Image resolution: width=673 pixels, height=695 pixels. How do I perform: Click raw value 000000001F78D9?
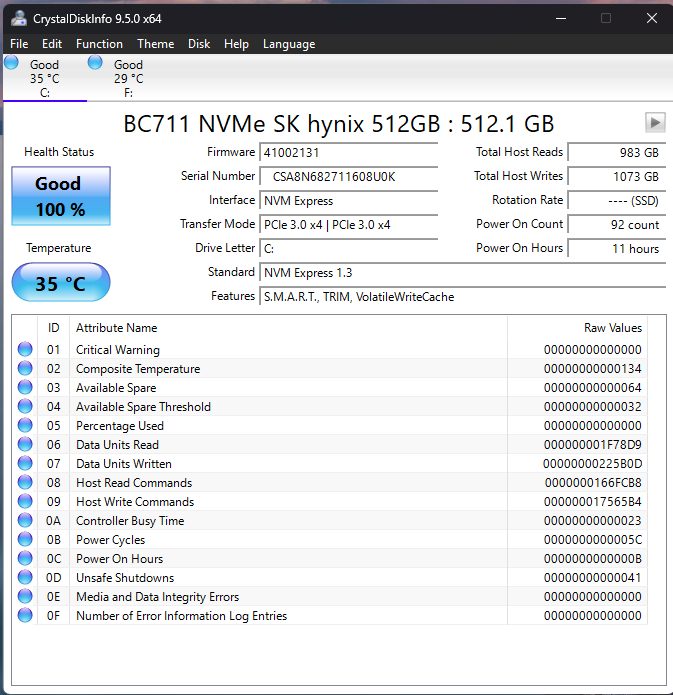tap(593, 445)
